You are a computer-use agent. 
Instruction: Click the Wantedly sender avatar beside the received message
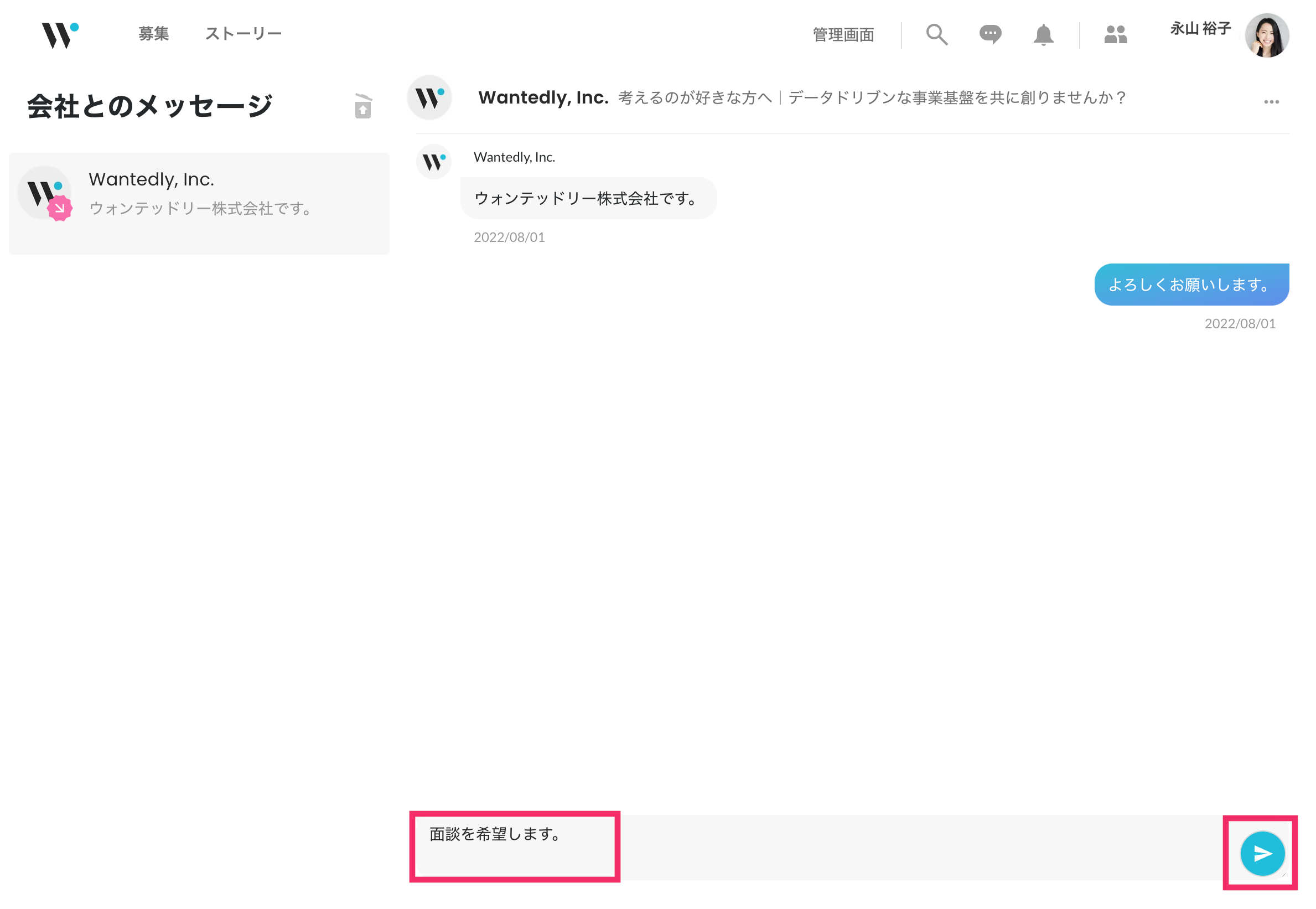point(434,162)
